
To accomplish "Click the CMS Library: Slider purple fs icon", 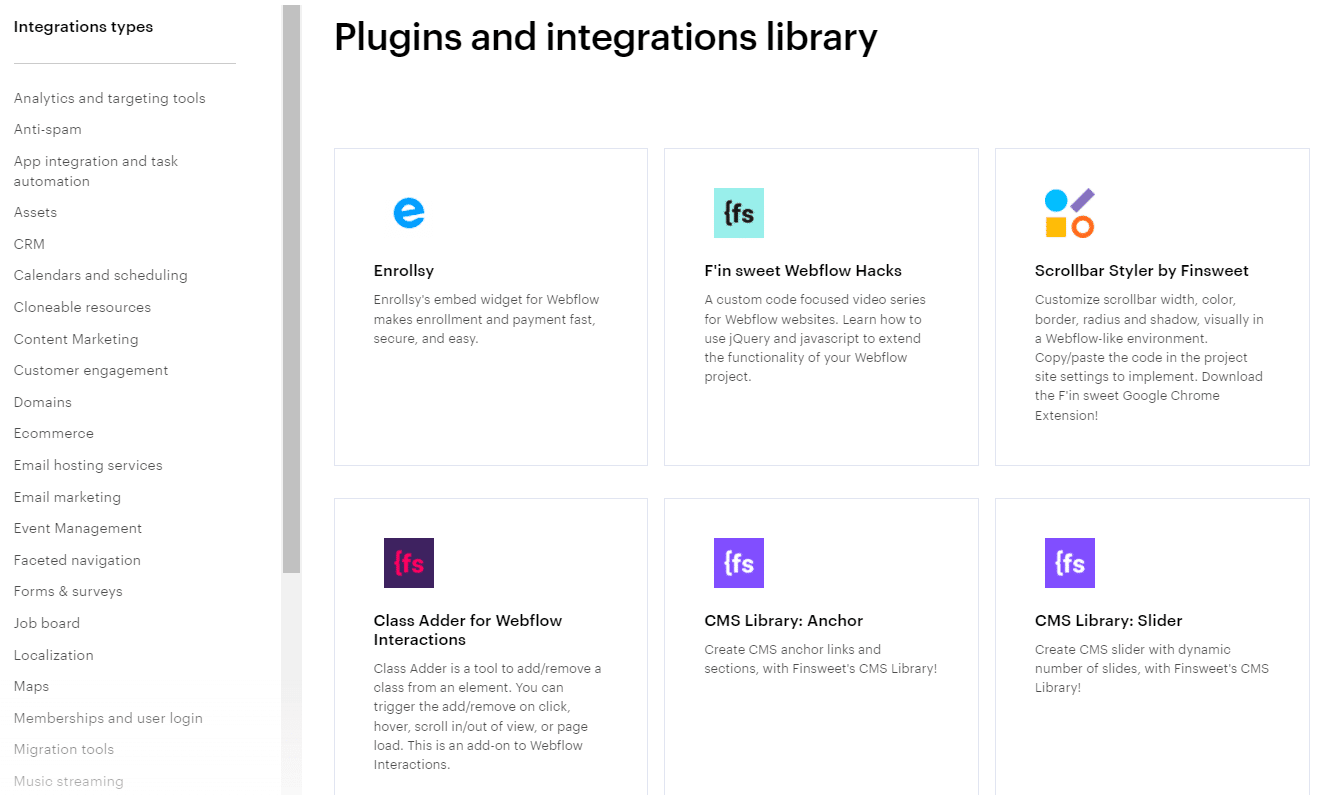I will tap(1070, 563).
